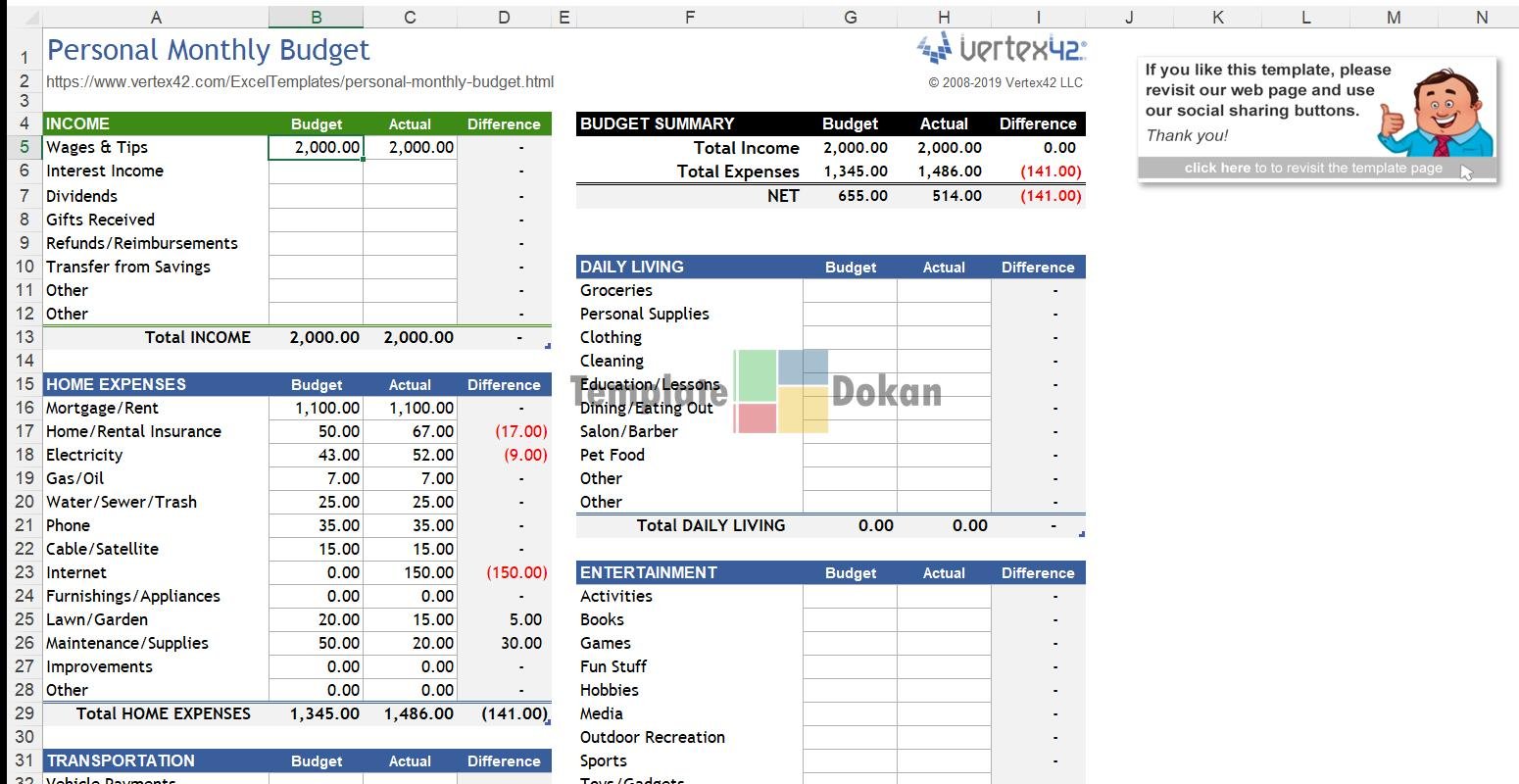Click the Interest Income actual cell
This screenshot has height=784, width=1519.
(410, 171)
